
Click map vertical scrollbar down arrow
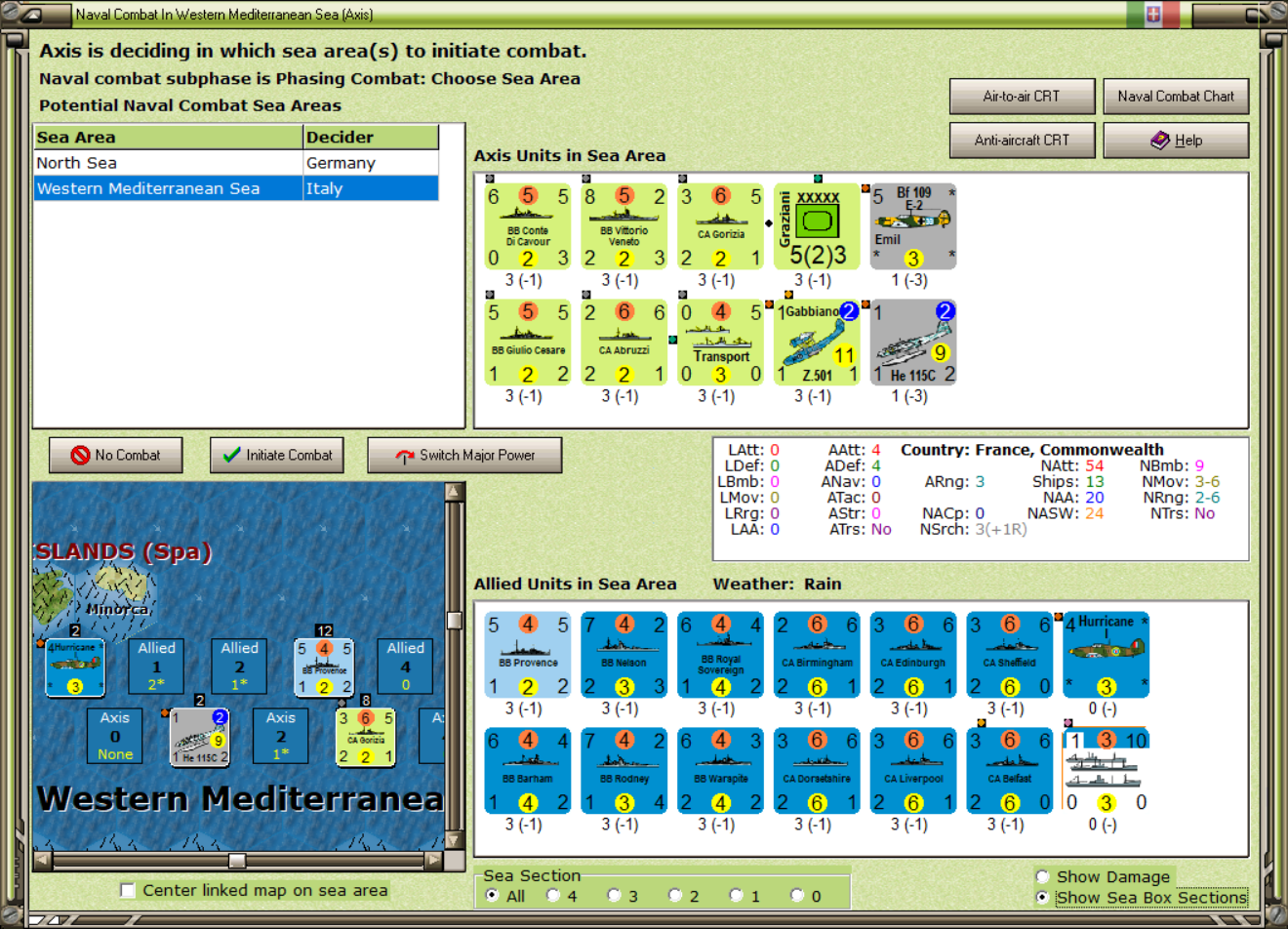point(454,840)
